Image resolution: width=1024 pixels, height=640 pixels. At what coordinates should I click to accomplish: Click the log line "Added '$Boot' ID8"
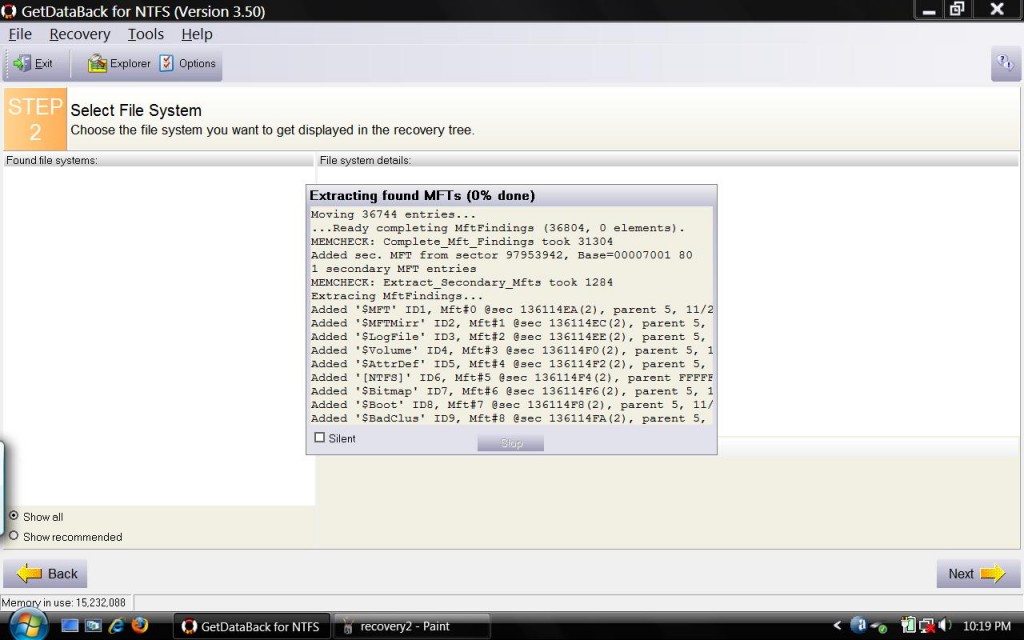coord(512,404)
